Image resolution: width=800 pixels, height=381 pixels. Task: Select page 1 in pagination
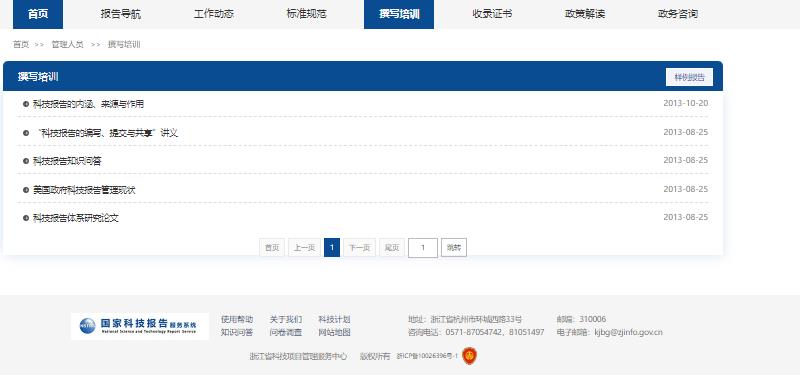coord(332,248)
